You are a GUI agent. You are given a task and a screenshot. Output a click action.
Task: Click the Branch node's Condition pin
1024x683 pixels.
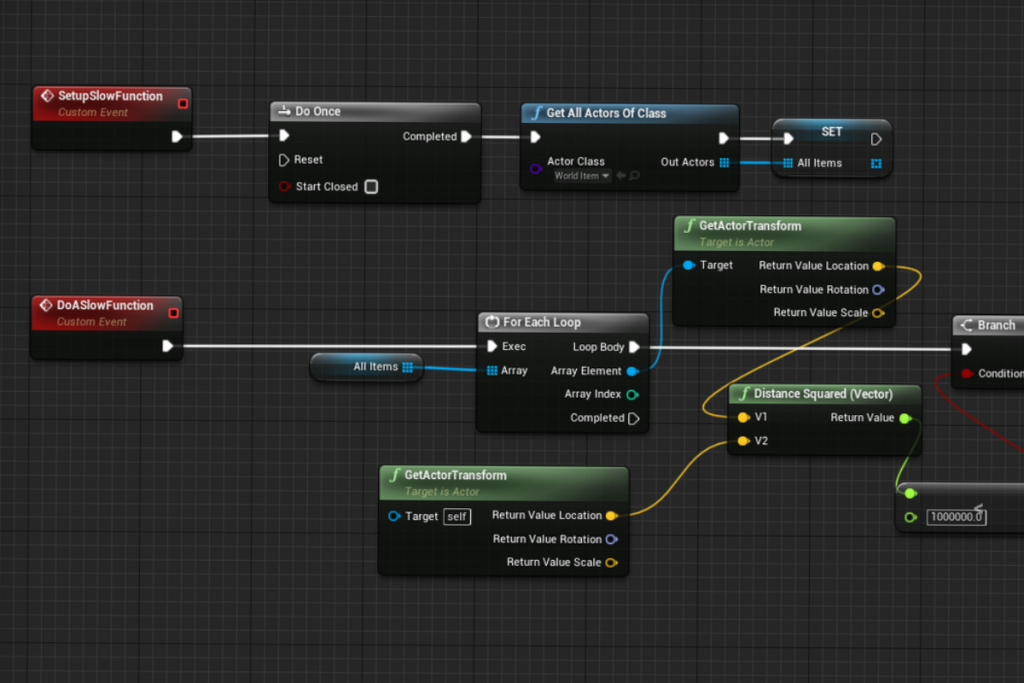pos(966,374)
